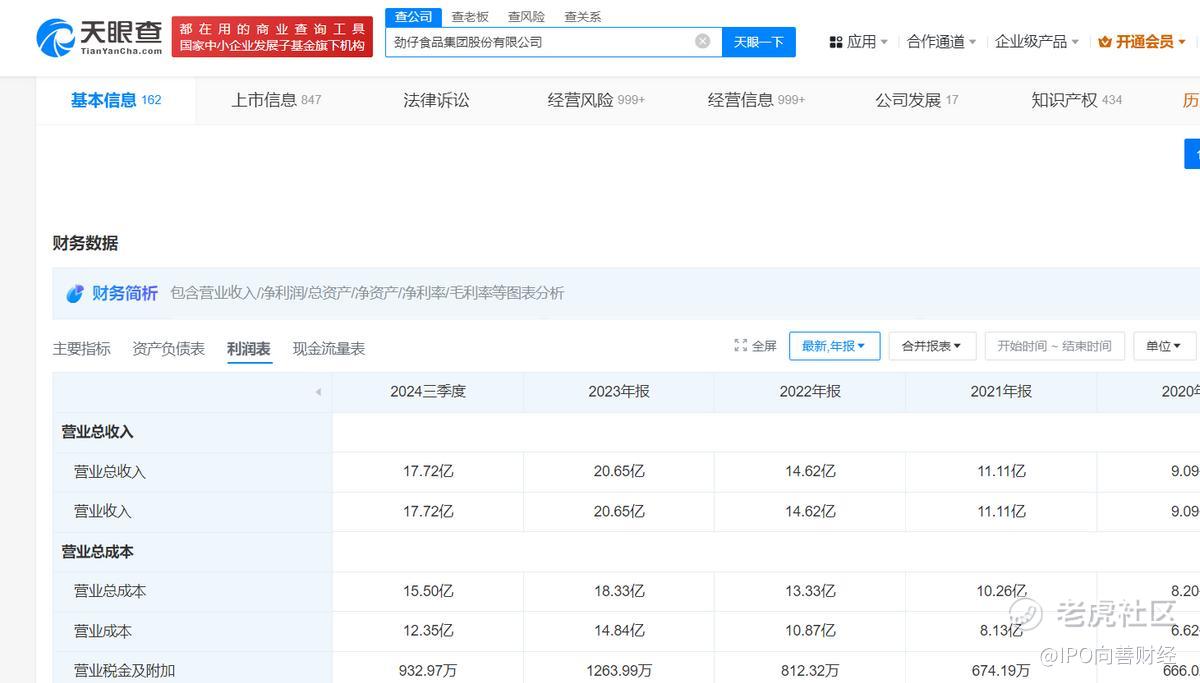Expand the 合并报表 dropdown
The width and height of the screenshot is (1200, 683).
(x=931, y=346)
